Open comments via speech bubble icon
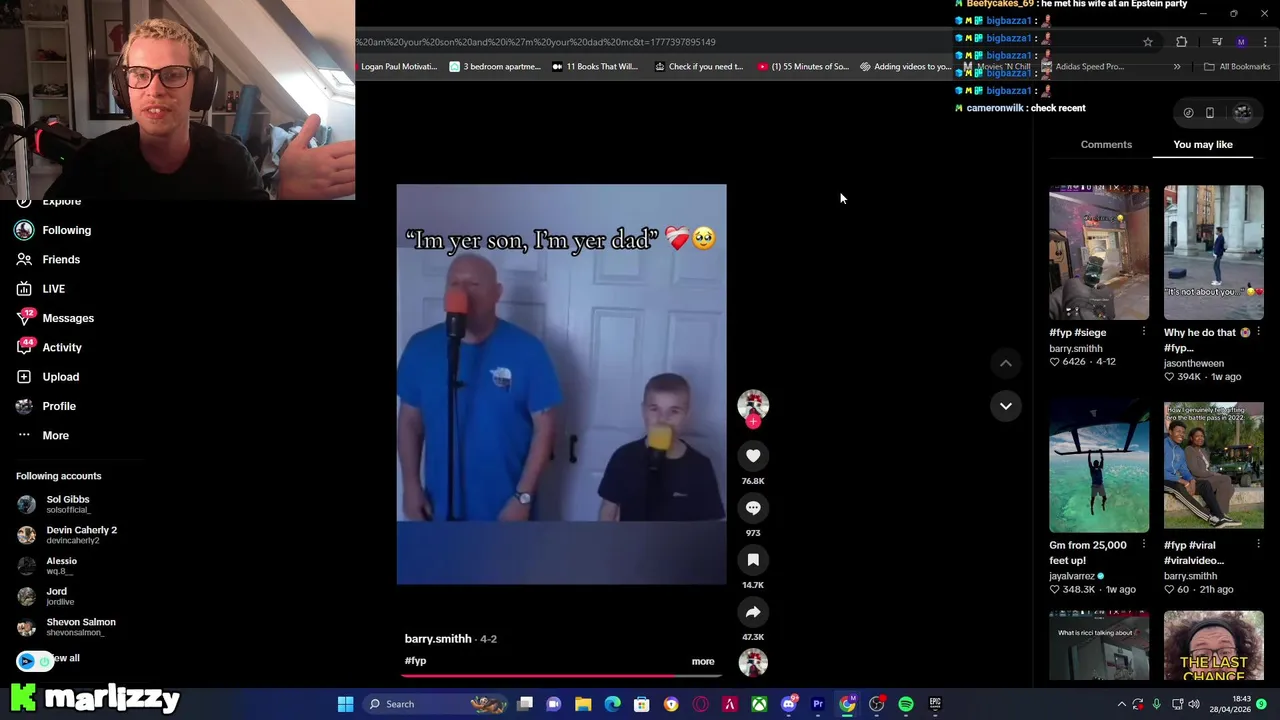Screen dimensions: 1280x720 (753, 508)
